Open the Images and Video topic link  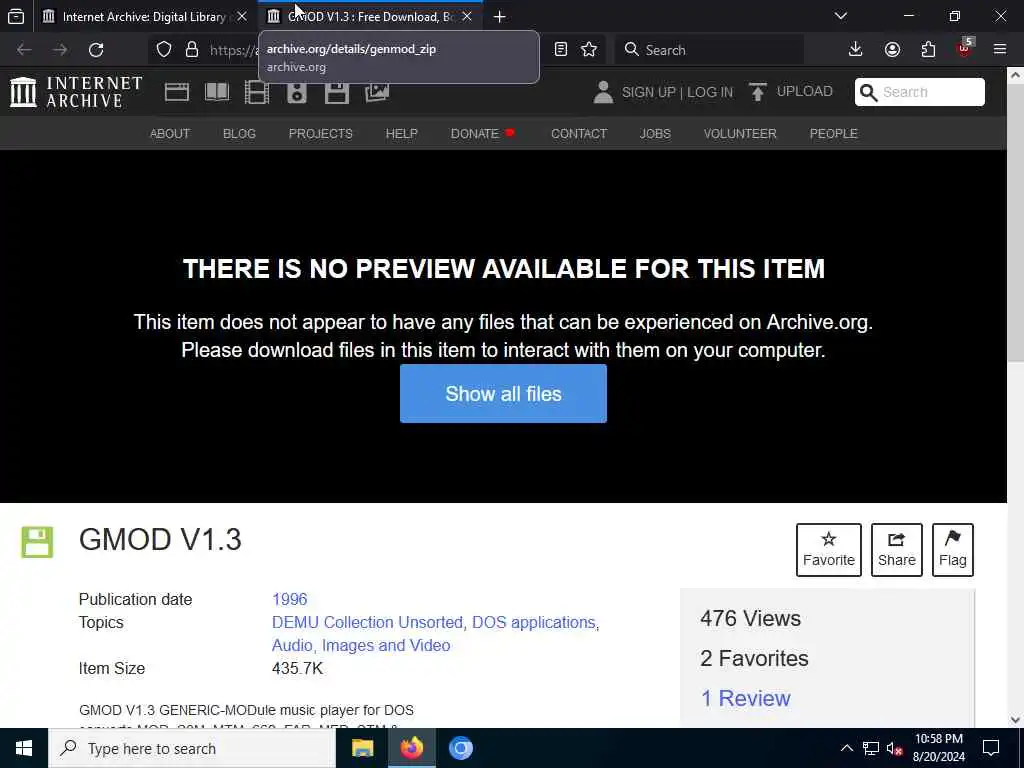pyautogui.click(x=386, y=645)
